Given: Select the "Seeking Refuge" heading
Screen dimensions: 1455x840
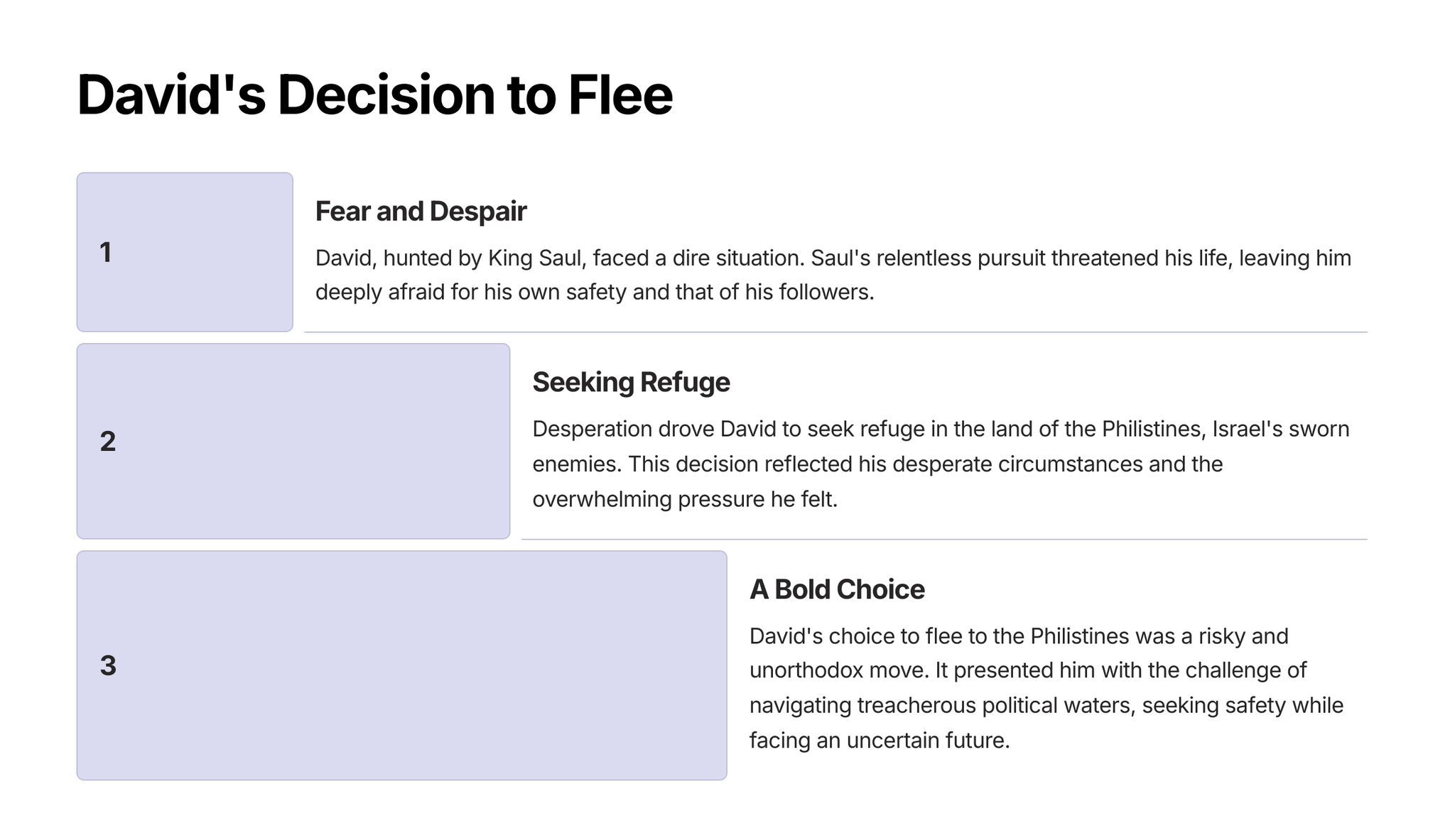Looking at the screenshot, I should 631,382.
